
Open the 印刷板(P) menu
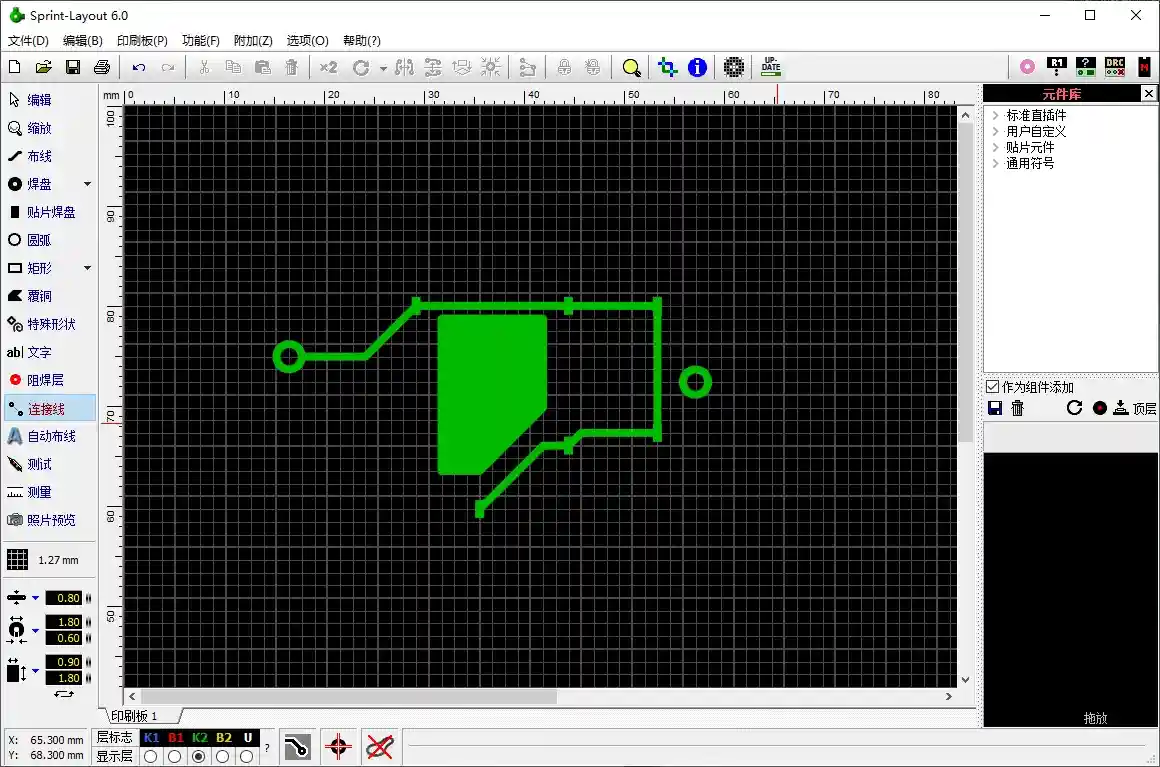click(142, 41)
